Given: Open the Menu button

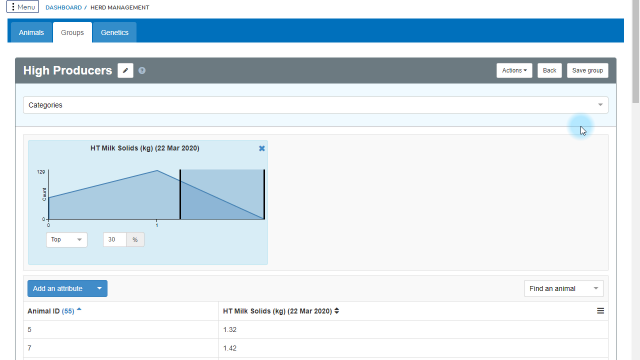Looking at the screenshot, I should click(22, 7).
